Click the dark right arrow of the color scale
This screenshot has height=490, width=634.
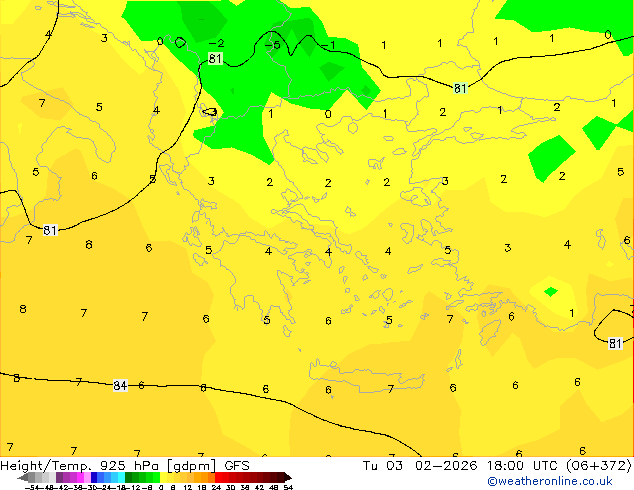point(288,478)
